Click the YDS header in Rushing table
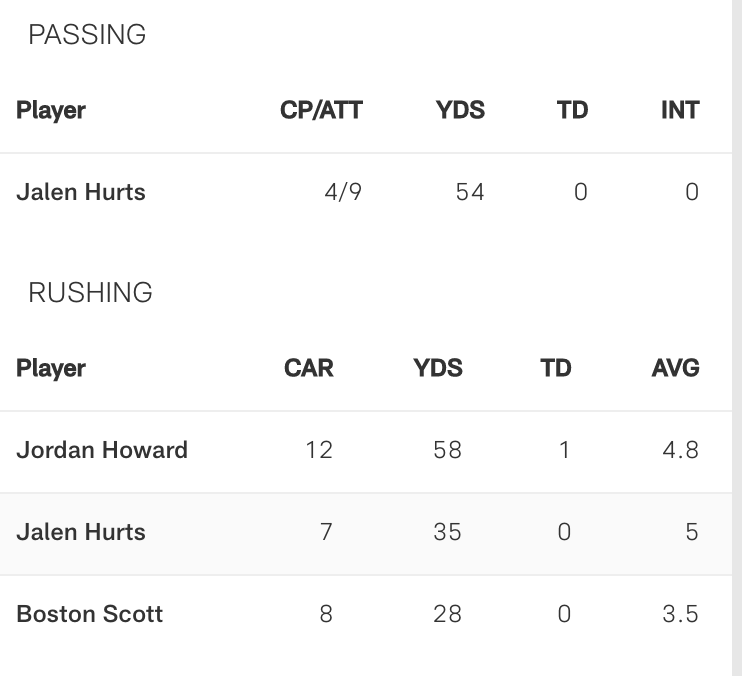Image resolution: width=742 pixels, height=676 pixels. (438, 368)
